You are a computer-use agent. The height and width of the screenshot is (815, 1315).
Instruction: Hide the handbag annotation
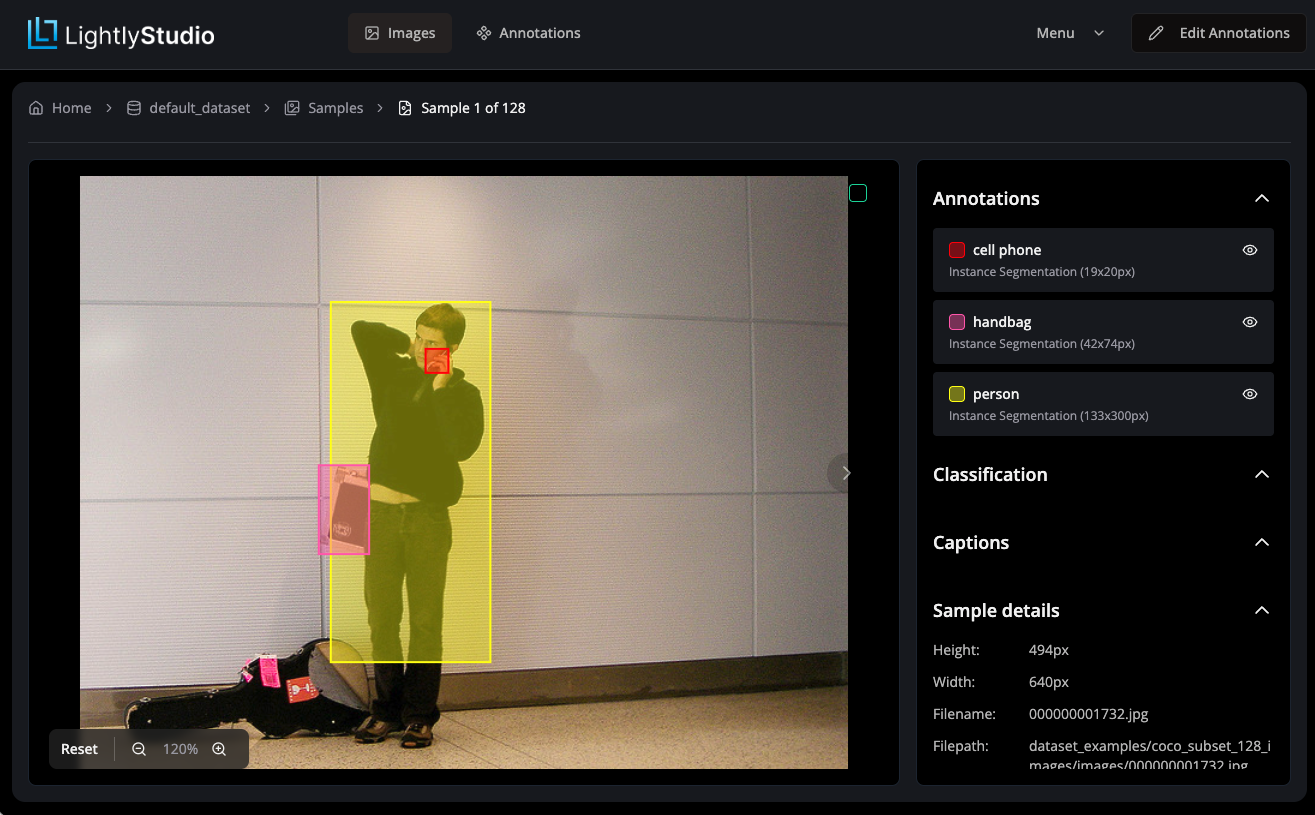[x=1250, y=322]
